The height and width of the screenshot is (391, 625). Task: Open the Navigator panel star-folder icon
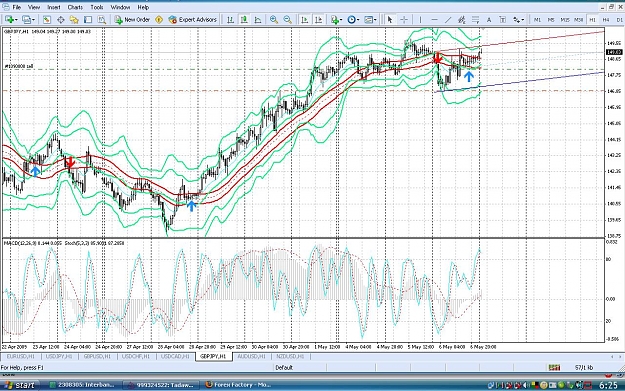(74, 20)
